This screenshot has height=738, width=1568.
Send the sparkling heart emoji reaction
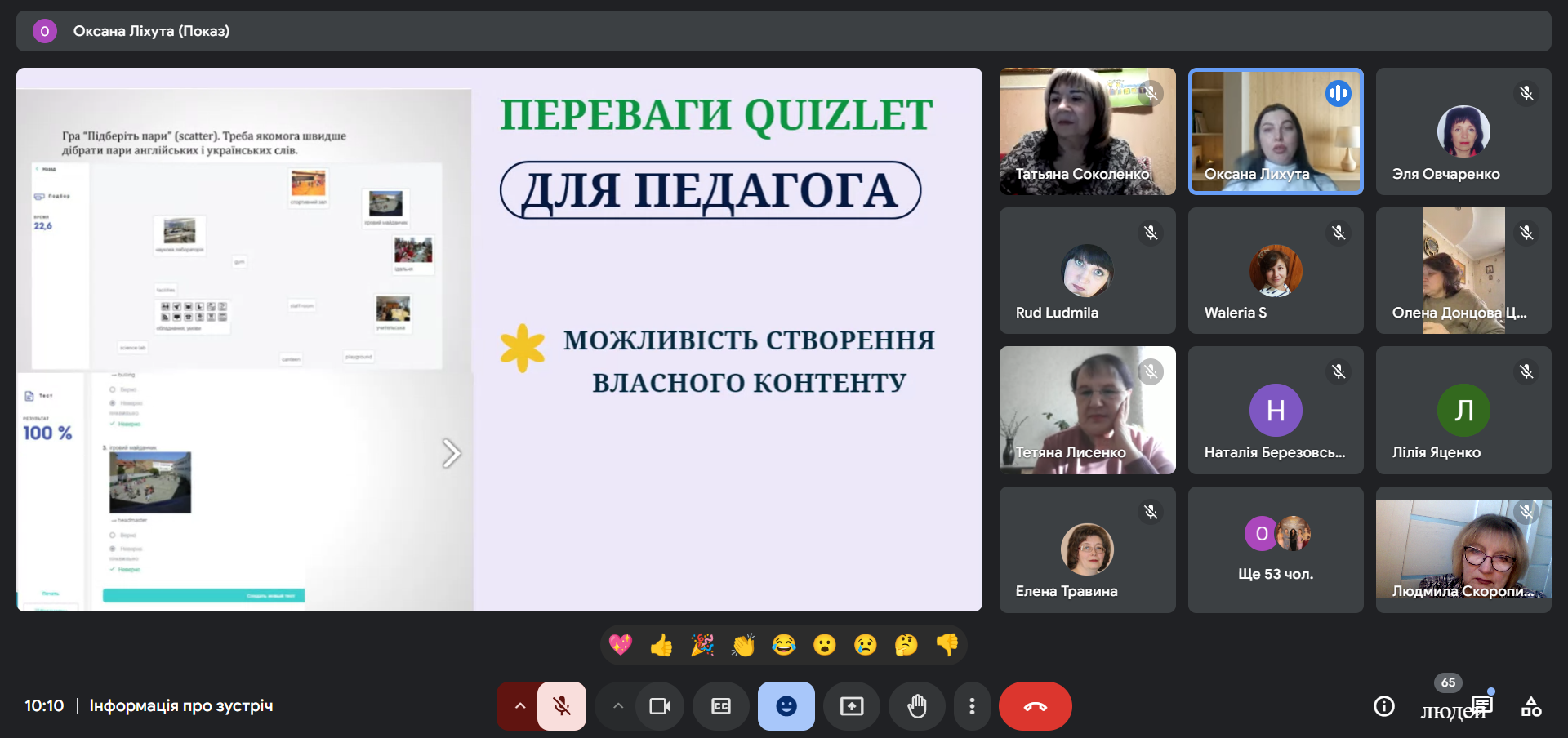point(621,645)
